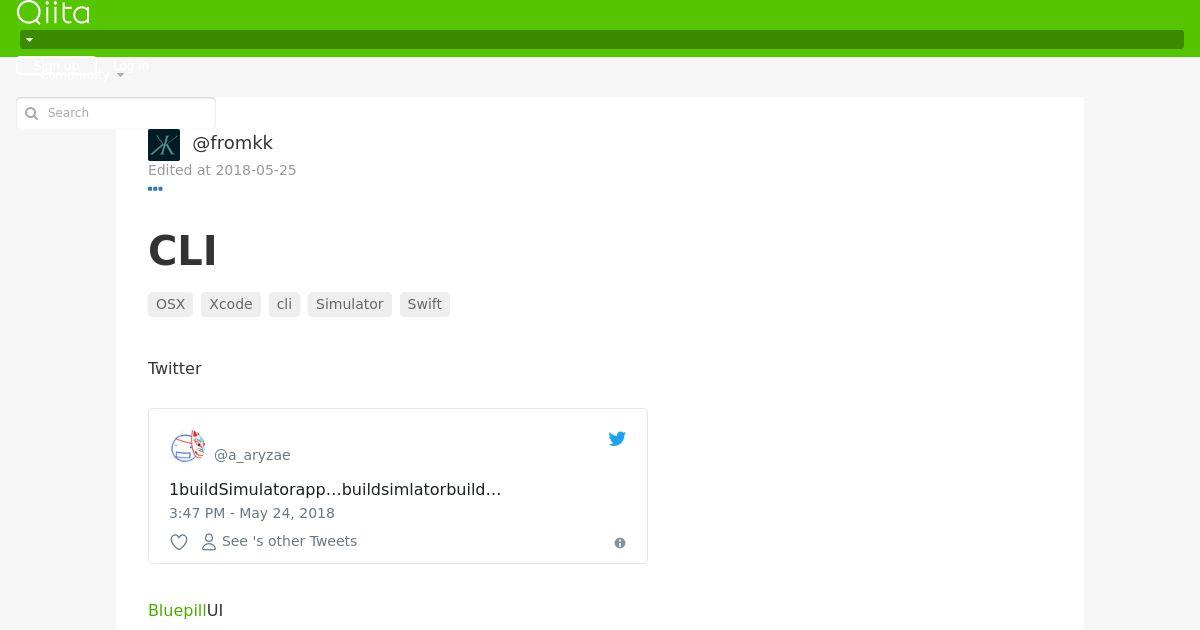
Task: Click the tweet timestamp 3:47 PM - May 24, 2018
Action: click(x=252, y=513)
